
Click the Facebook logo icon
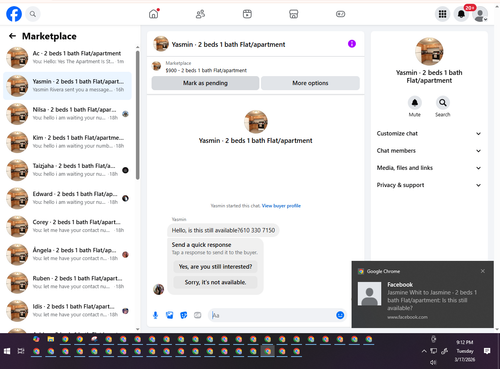(14, 14)
